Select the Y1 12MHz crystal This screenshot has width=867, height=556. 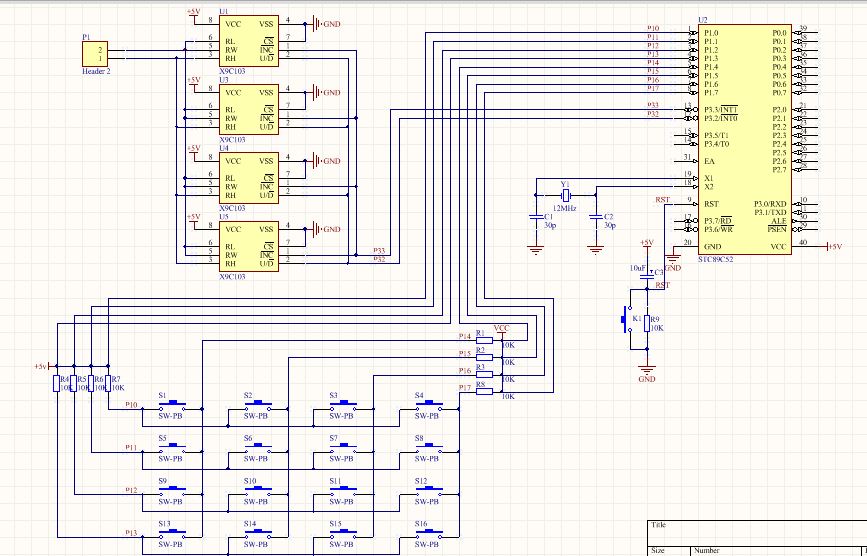(565, 197)
